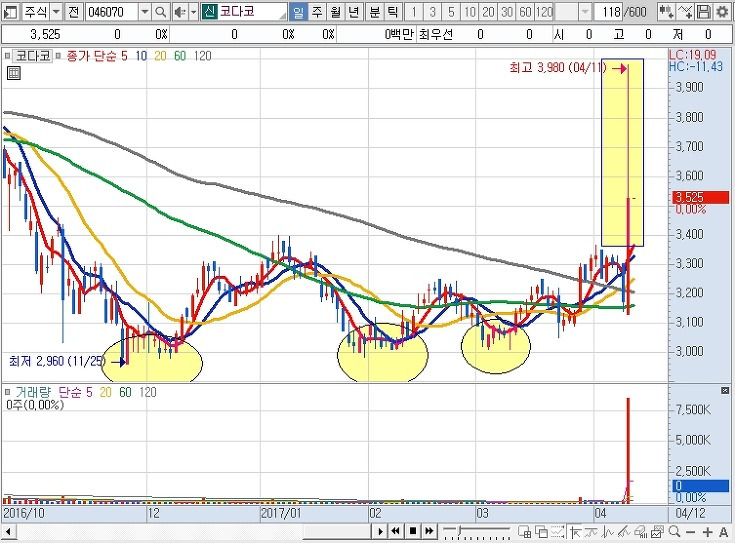Open the data table grid icon
735x543 pixels.
click(14, 73)
